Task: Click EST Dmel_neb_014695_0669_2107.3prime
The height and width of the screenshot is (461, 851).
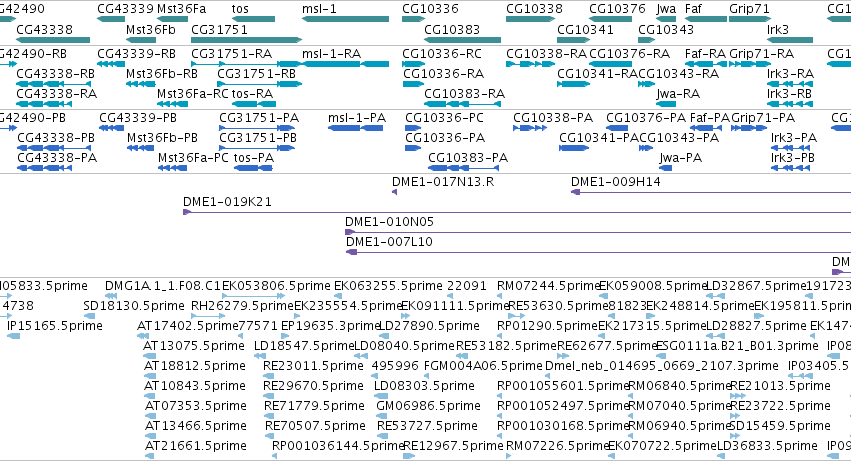Action: (550, 376)
